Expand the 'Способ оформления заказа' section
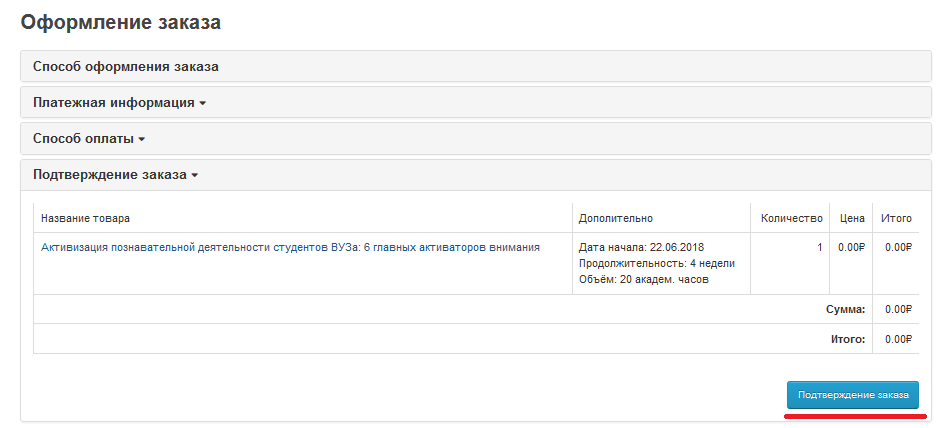The width and height of the screenshot is (940, 428). pyautogui.click(x=126, y=67)
